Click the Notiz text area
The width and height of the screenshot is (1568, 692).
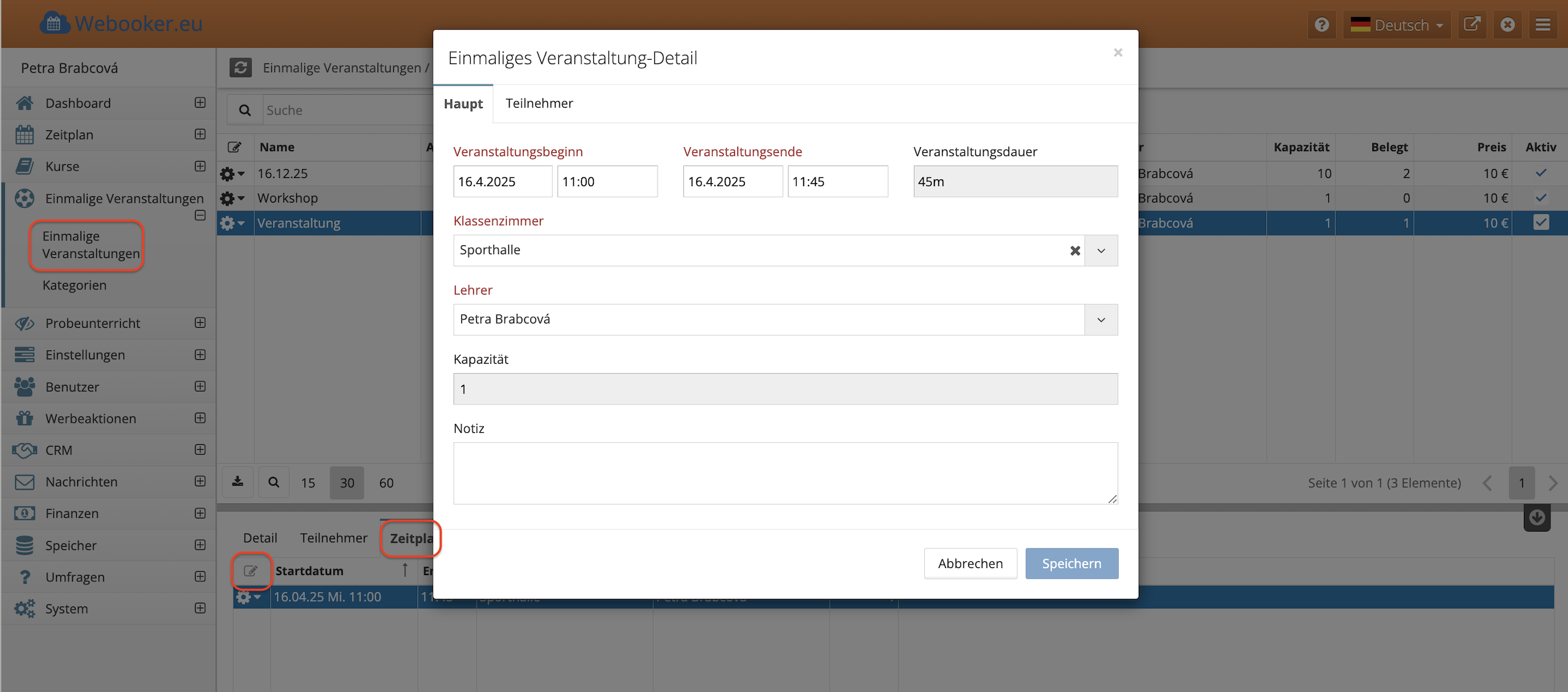coord(785,473)
